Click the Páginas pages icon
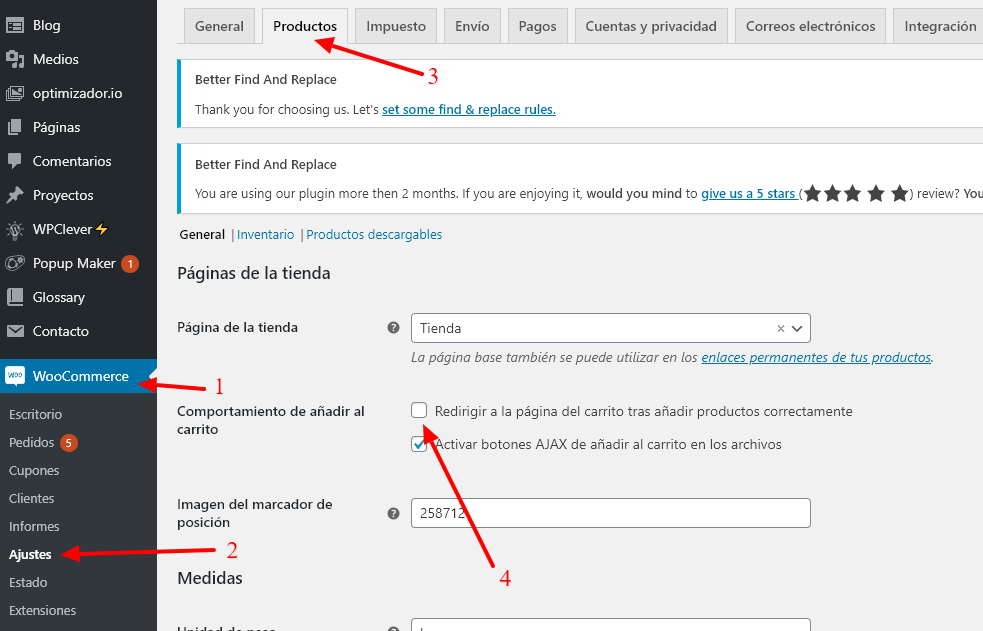Viewport: 983px width, 631px height. coord(14,127)
